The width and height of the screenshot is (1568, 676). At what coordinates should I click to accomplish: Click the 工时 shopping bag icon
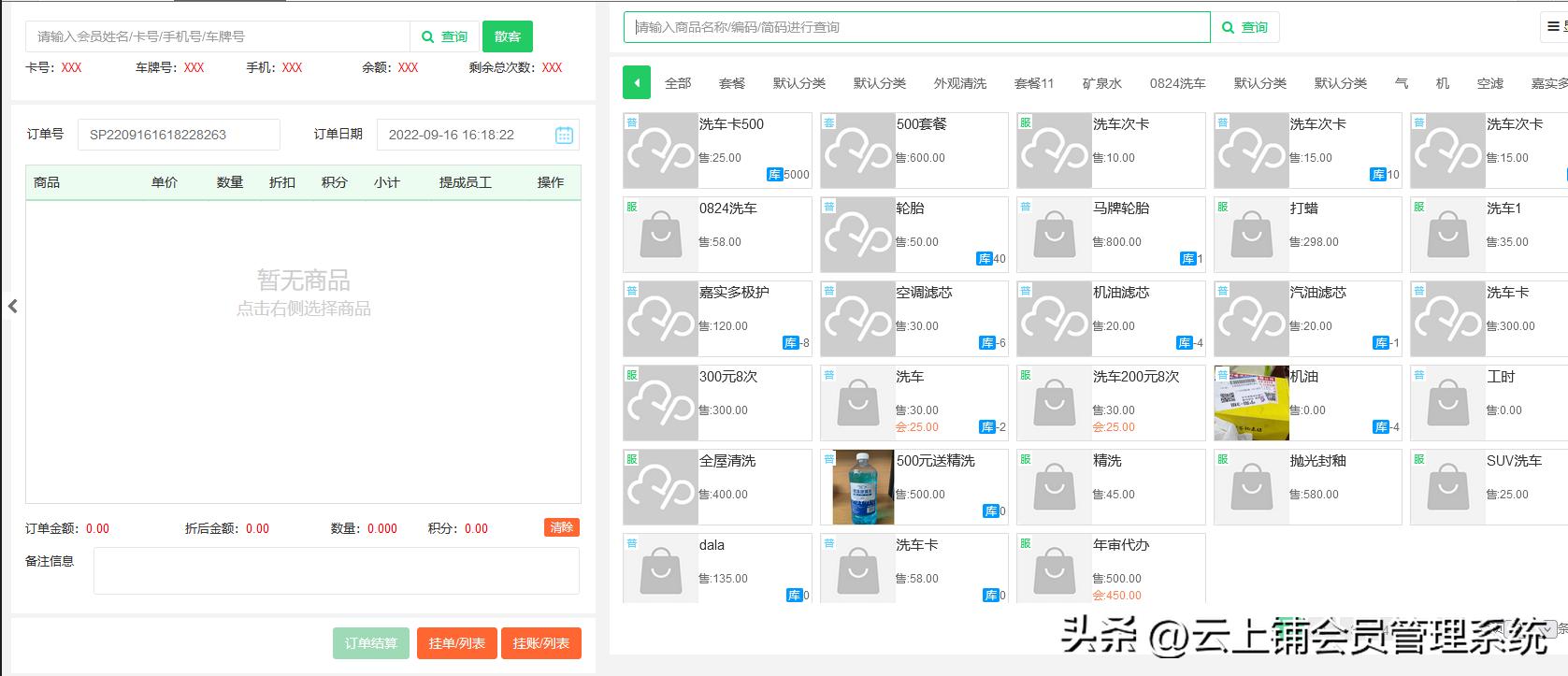coord(1448,403)
